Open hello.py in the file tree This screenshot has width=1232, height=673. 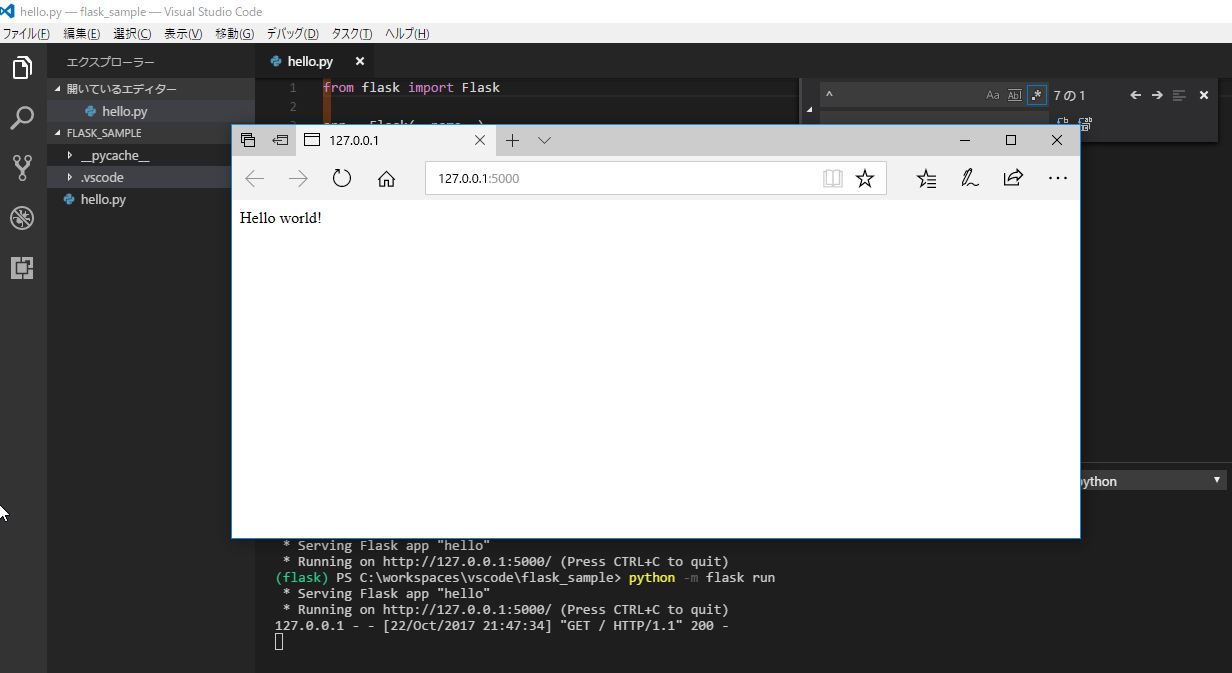(103, 199)
